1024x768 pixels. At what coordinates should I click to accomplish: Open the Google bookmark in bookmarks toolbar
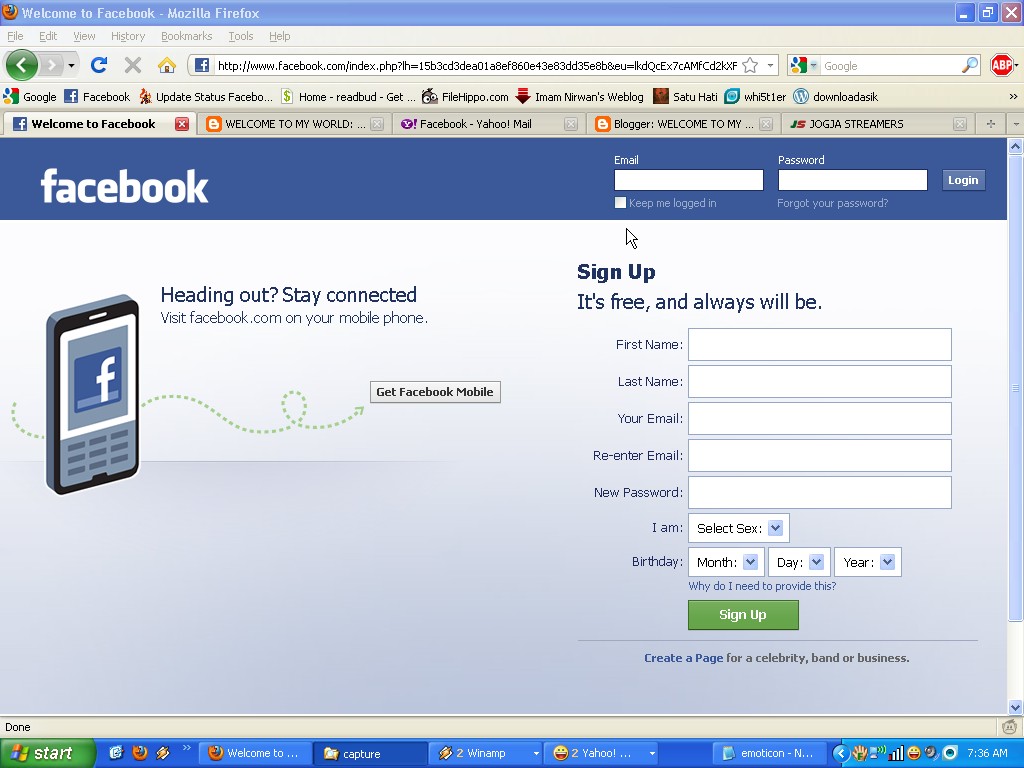tap(30, 97)
